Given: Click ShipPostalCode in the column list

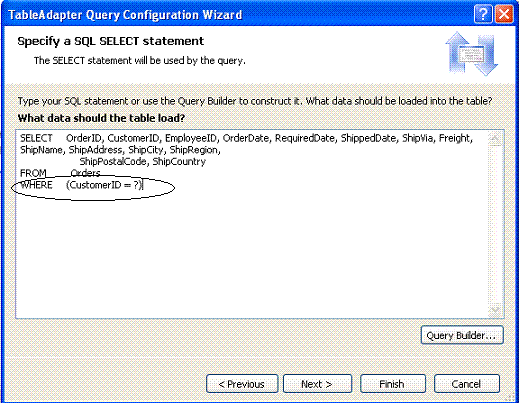Looking at the screenshot, I should pos(113,162).
